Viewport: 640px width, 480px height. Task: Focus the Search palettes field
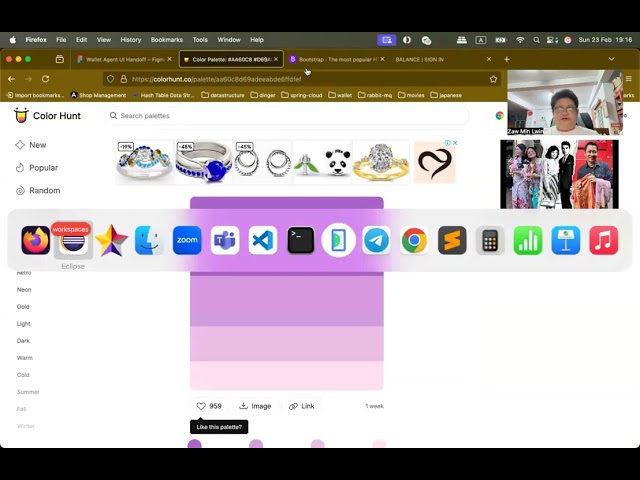coord(287,116)
